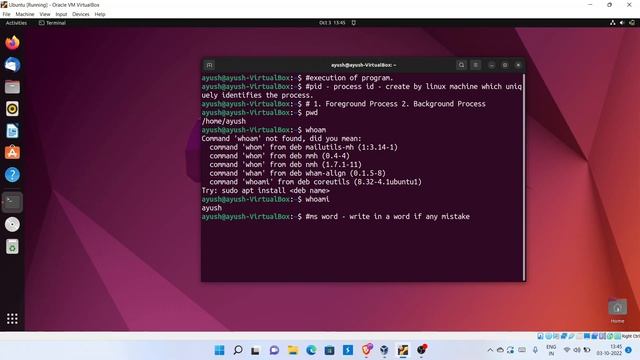Open Microsoft Store in taskbar
This screenshot has height=360, width=640.
[329, 350]
